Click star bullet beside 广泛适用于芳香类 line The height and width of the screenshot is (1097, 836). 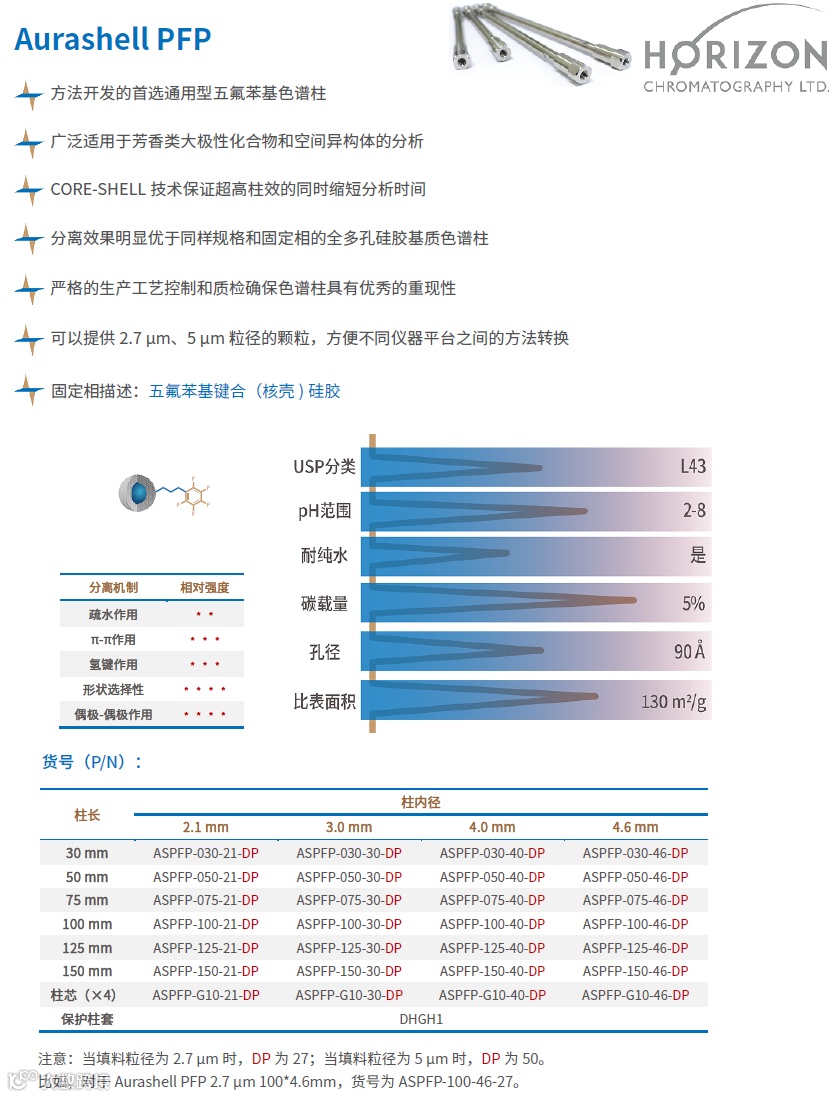(29, 143)
